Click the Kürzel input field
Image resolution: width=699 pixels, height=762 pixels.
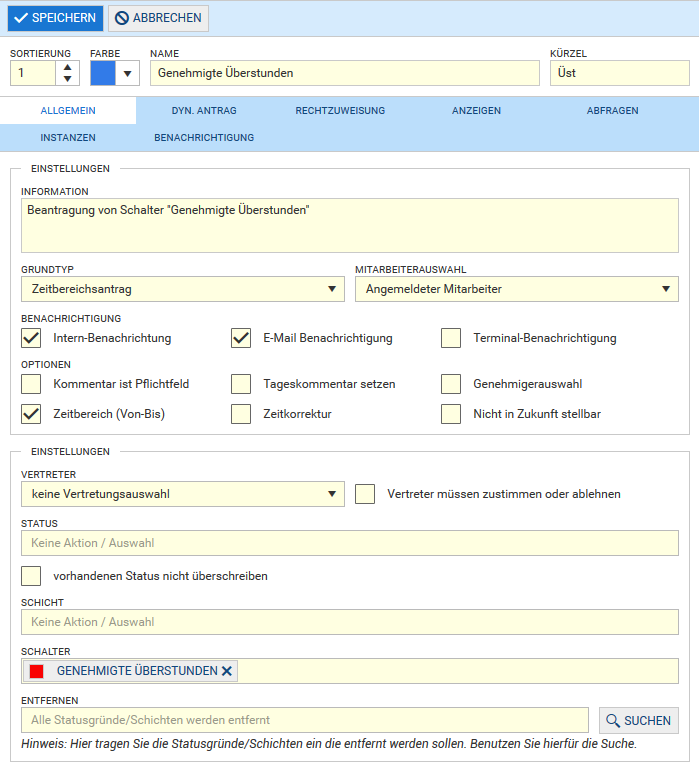[620, 73]
